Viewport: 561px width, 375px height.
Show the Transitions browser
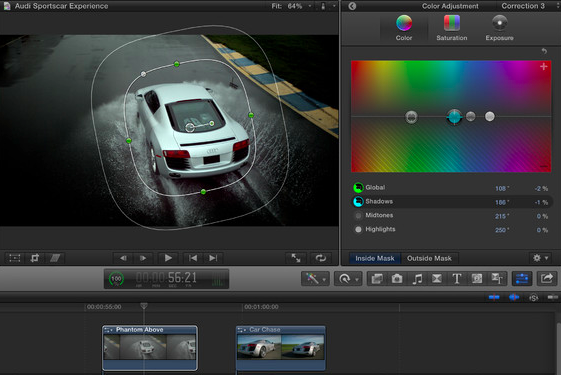click(437, 278)
